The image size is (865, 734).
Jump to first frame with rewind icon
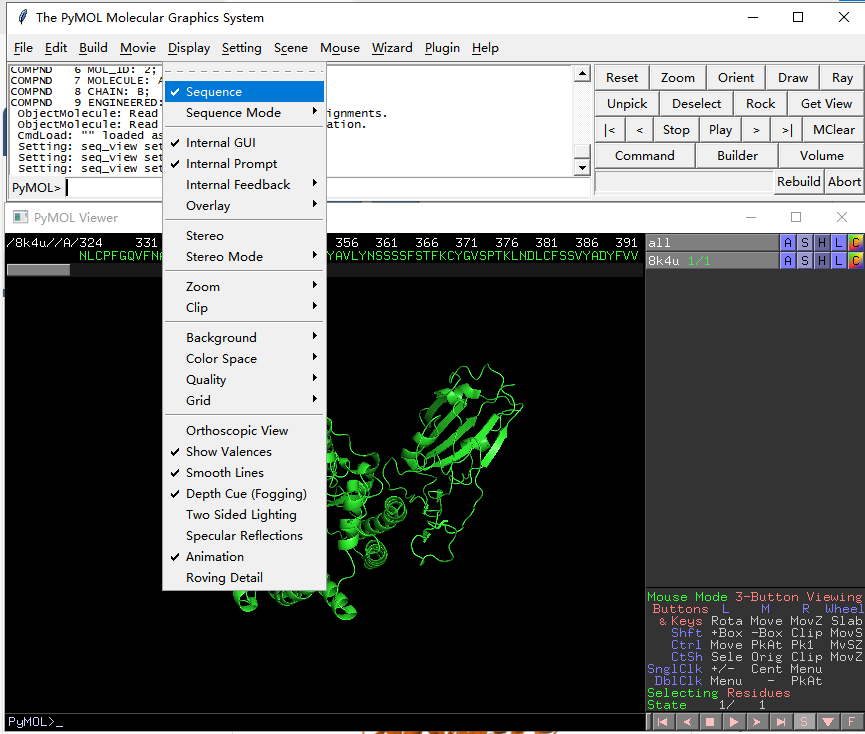(x=662, y=721)
